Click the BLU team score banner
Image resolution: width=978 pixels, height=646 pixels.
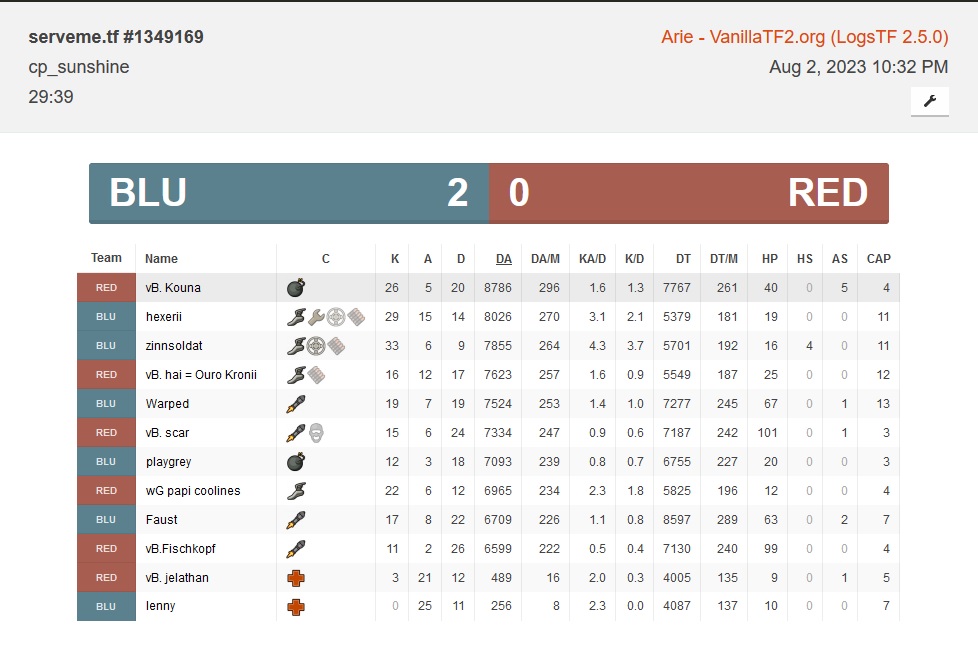[289, 193]
